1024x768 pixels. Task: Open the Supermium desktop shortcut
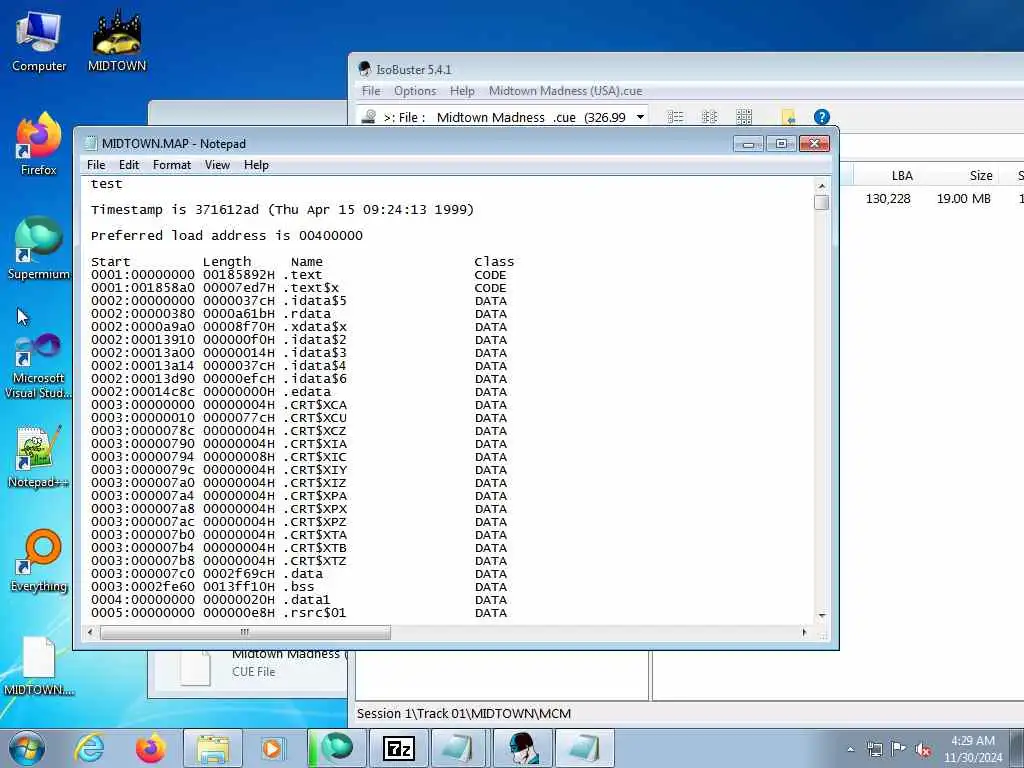pos(39,249)
